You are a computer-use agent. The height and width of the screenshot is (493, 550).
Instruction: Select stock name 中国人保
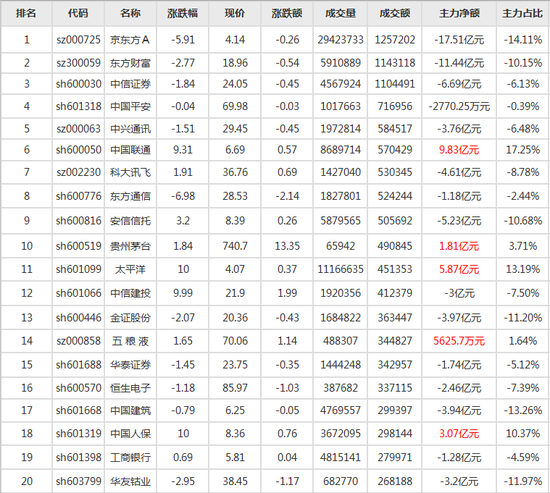(130, 433)
